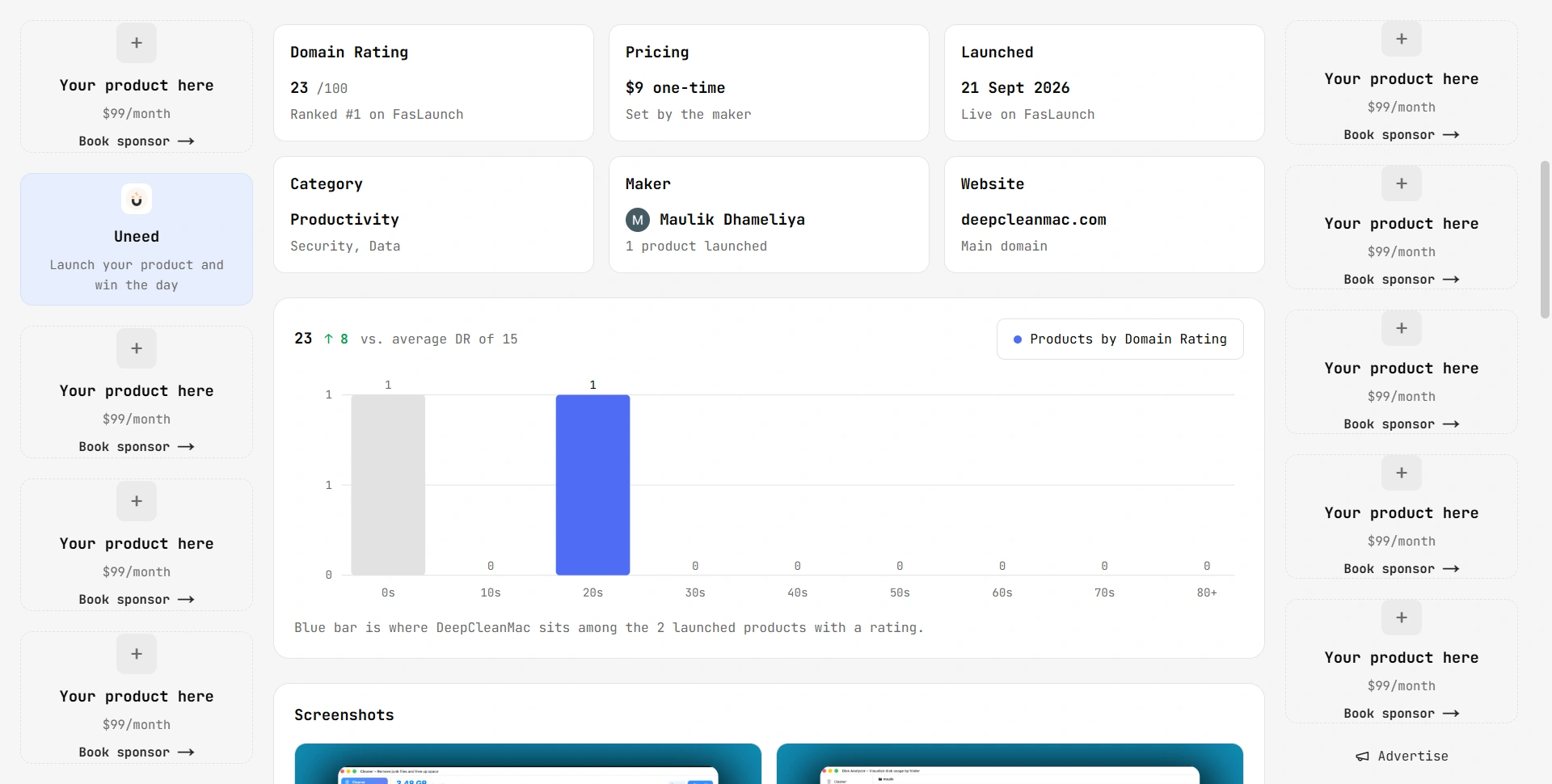Click the vs. average DR of 15 text
Image resolution: width=1552 pixels, height=784 pixels.
pyautogui.click(x=439, y=339)
